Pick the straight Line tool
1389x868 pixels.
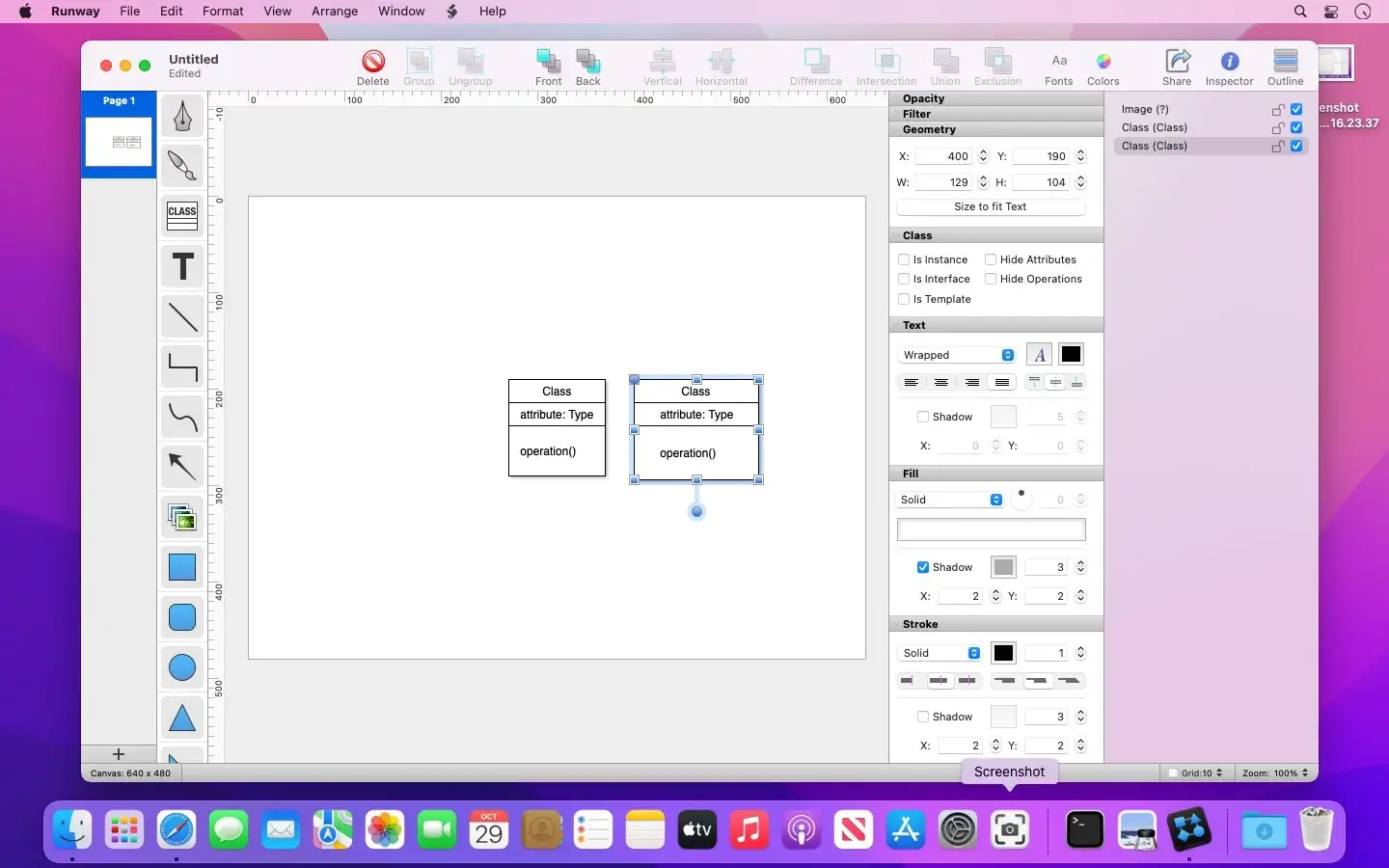(182, 316)
